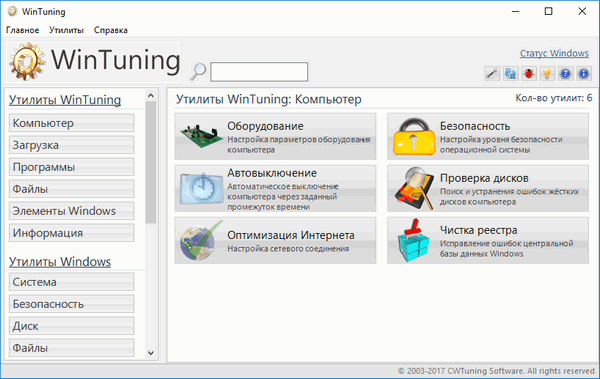Open Диск in the sidebar

click(72, 326)
